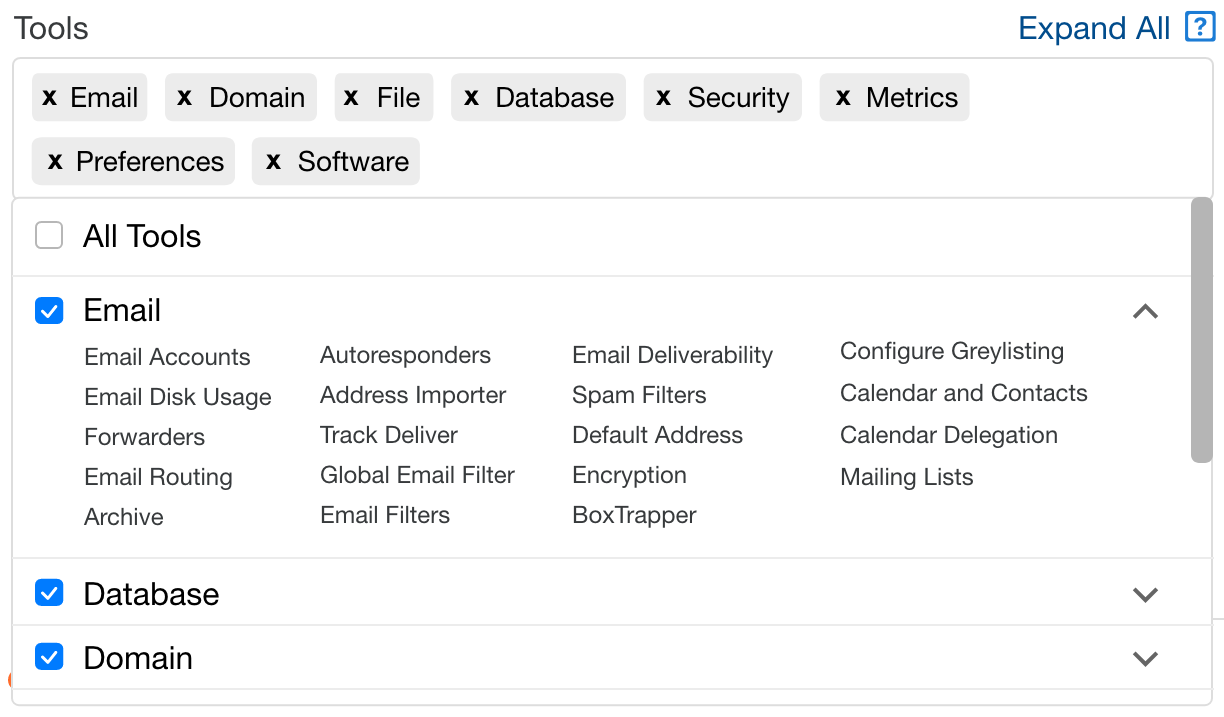Click the Expand All link
The width and height of the screenshot is (1224, 717).
(1094, 28)
